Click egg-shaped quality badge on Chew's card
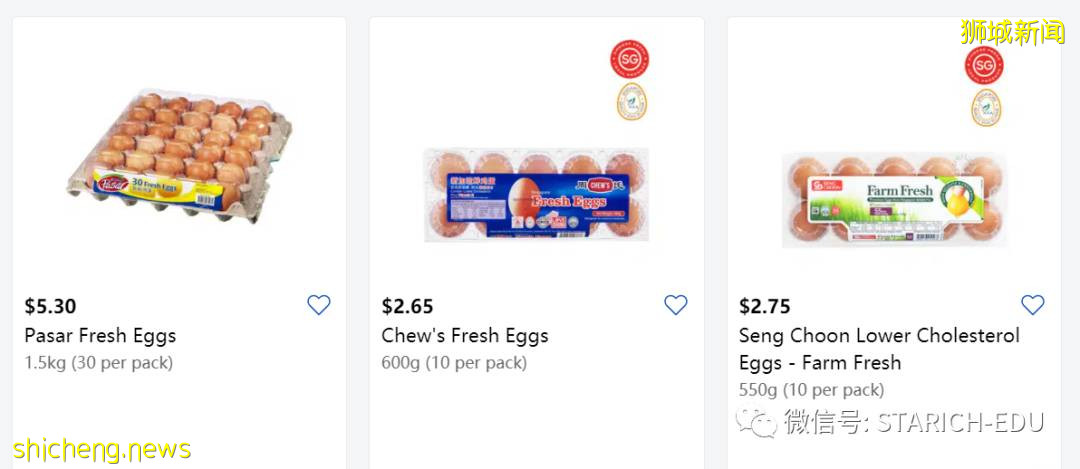 (631, 101)
